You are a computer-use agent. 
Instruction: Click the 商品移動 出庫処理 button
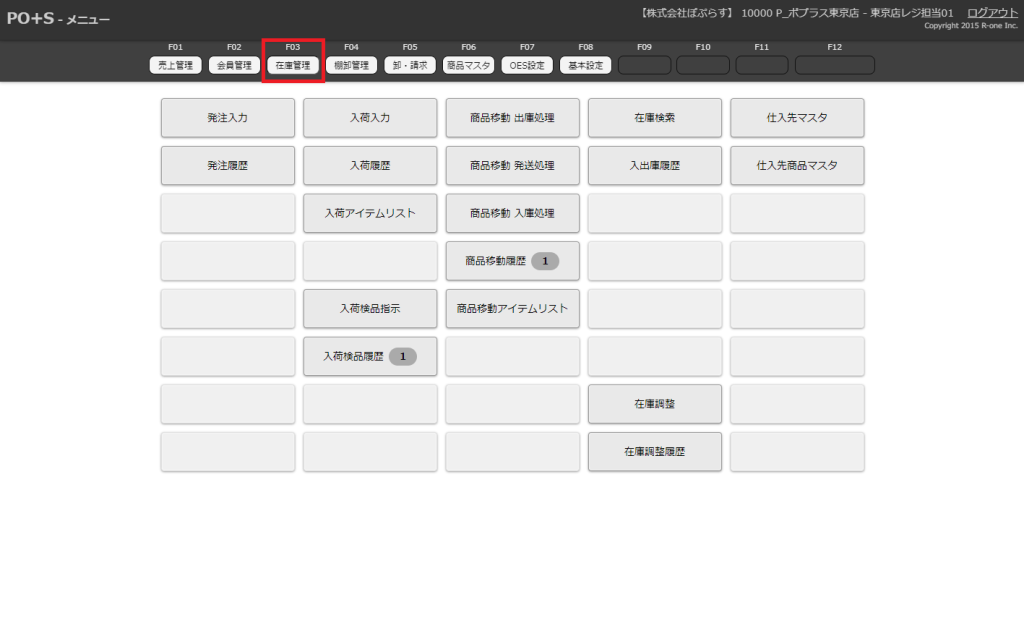coord(512,118)
